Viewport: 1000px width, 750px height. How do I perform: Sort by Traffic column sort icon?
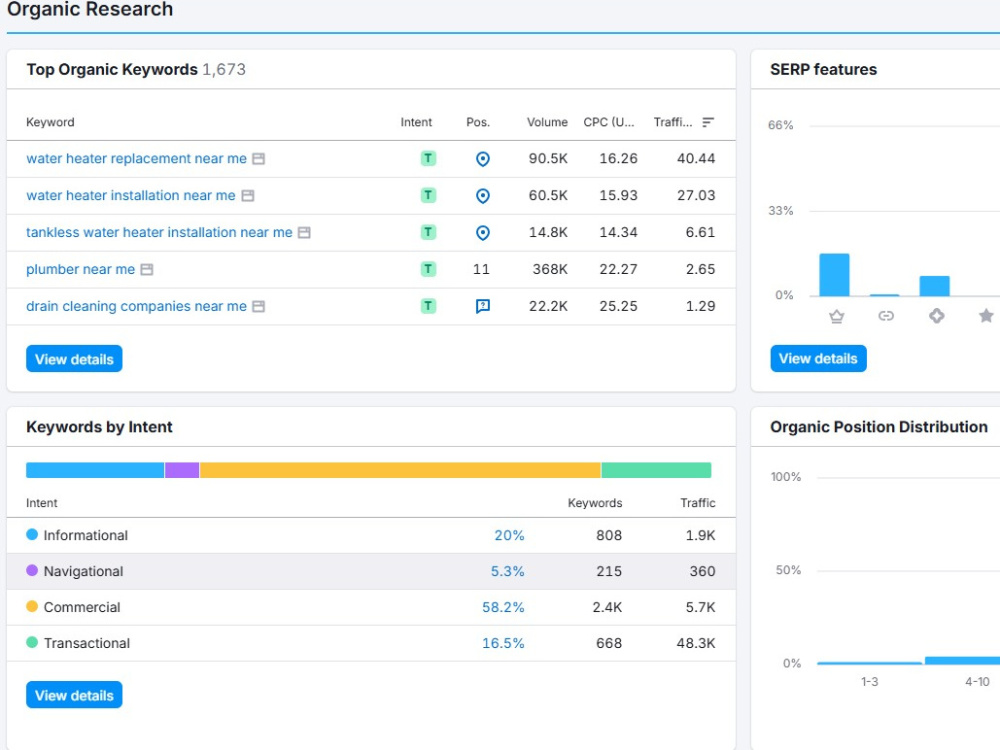[x=708, y=122]
